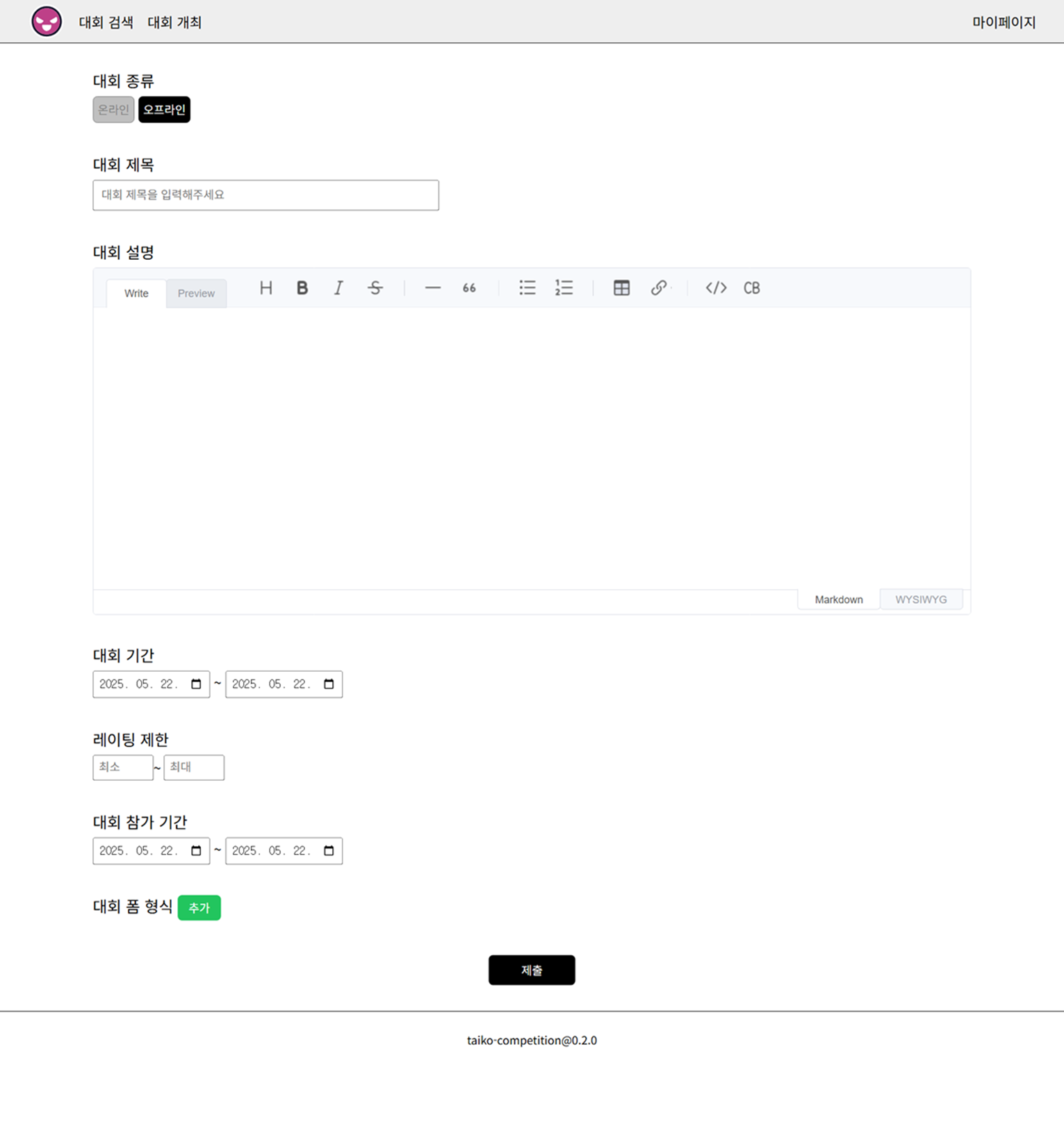1064x1131 pixels.
Task: Select the 오프라인 competition type
Action: pyautogui.click(x=164, y=110)
